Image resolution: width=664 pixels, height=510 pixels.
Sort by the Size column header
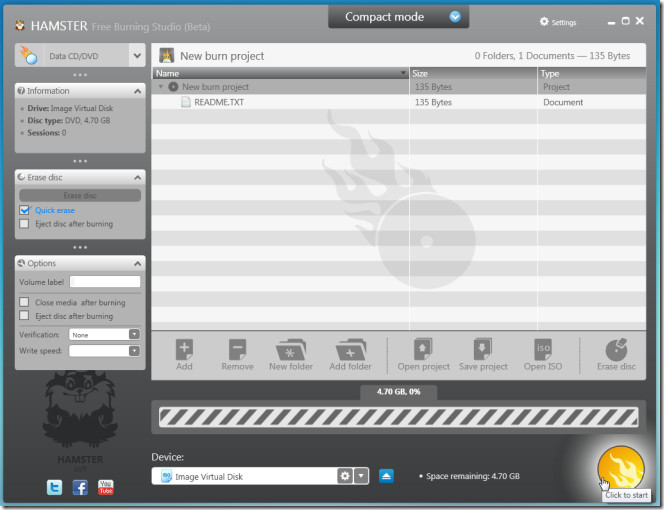tap(473, 73)
